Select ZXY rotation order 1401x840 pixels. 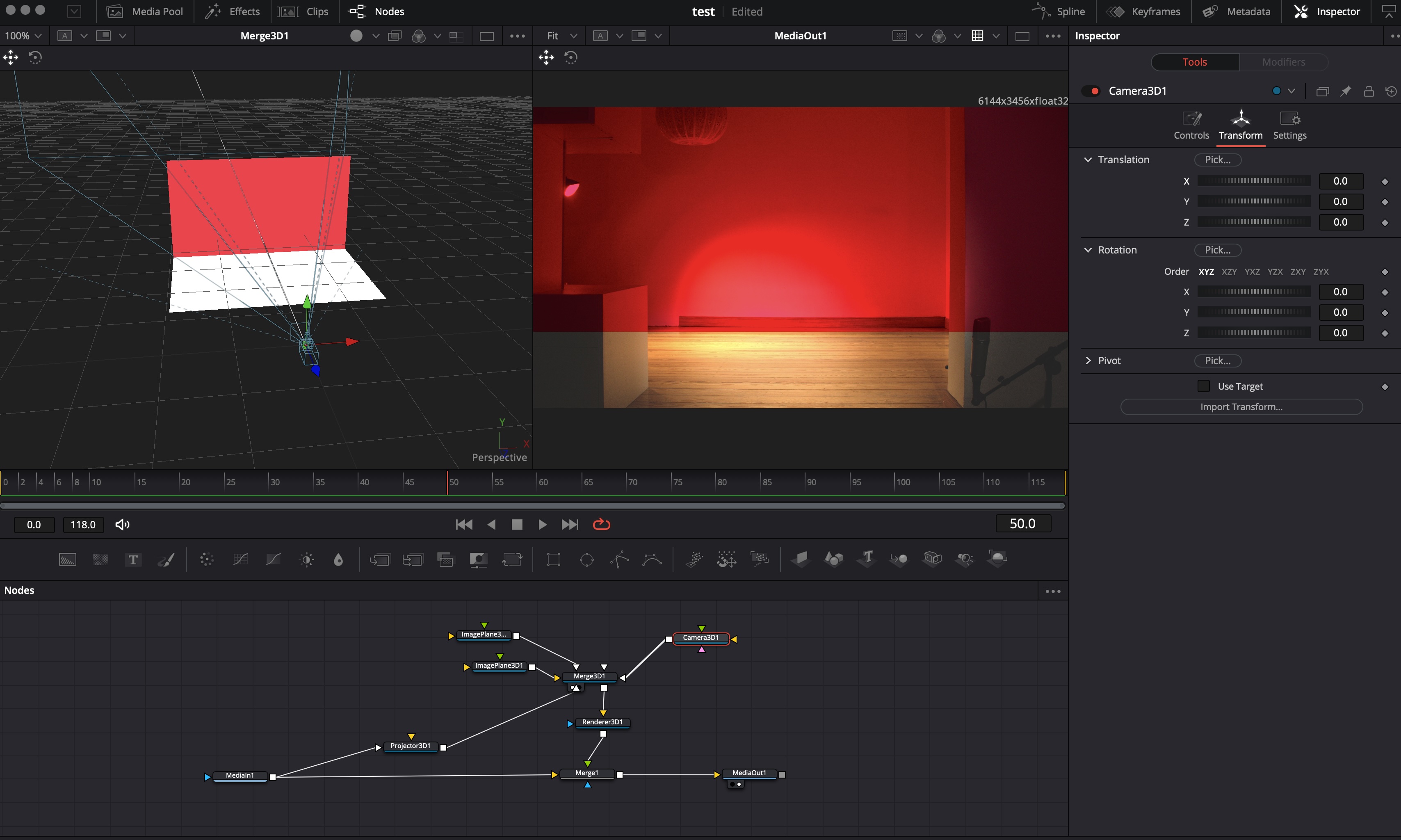tap(1298, 272)
